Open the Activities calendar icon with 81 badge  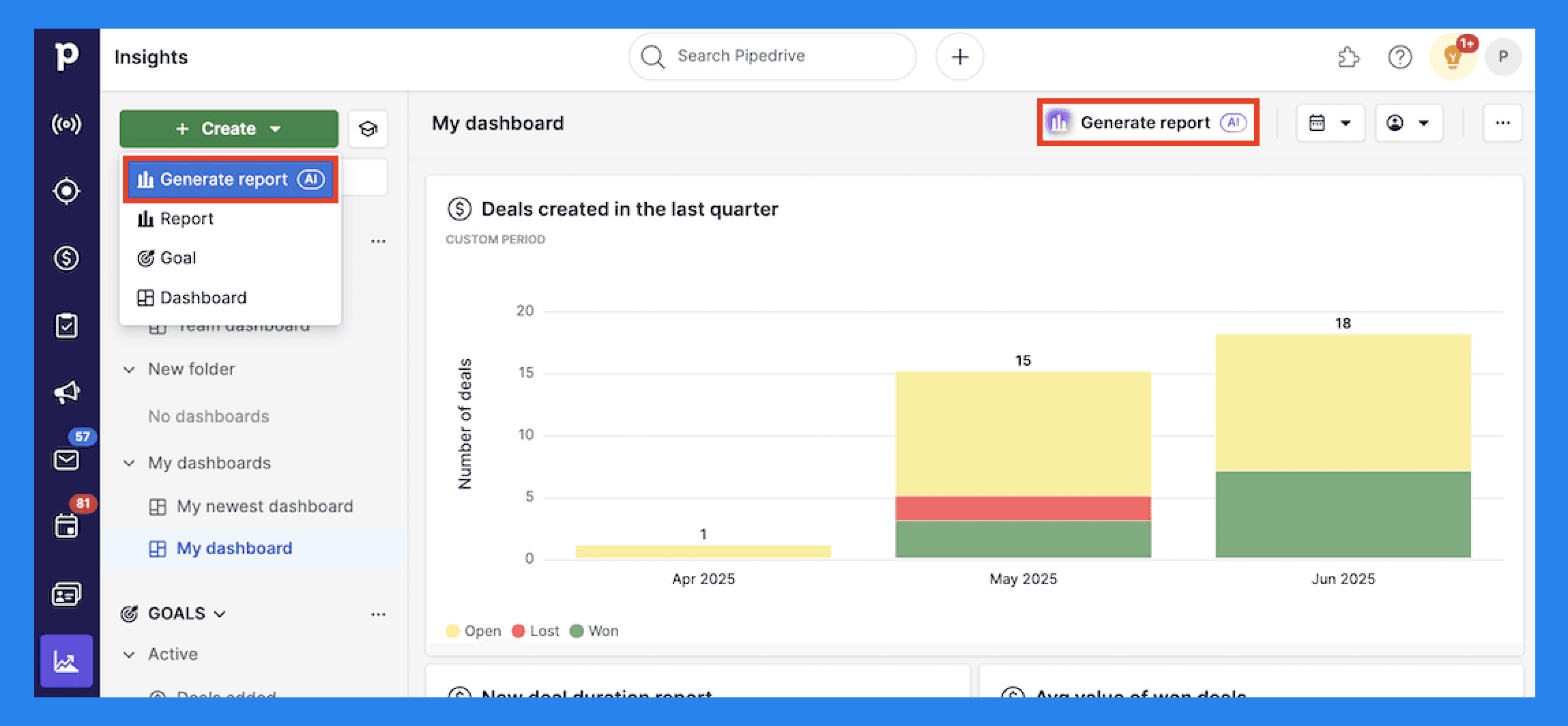tap(66, 526)
